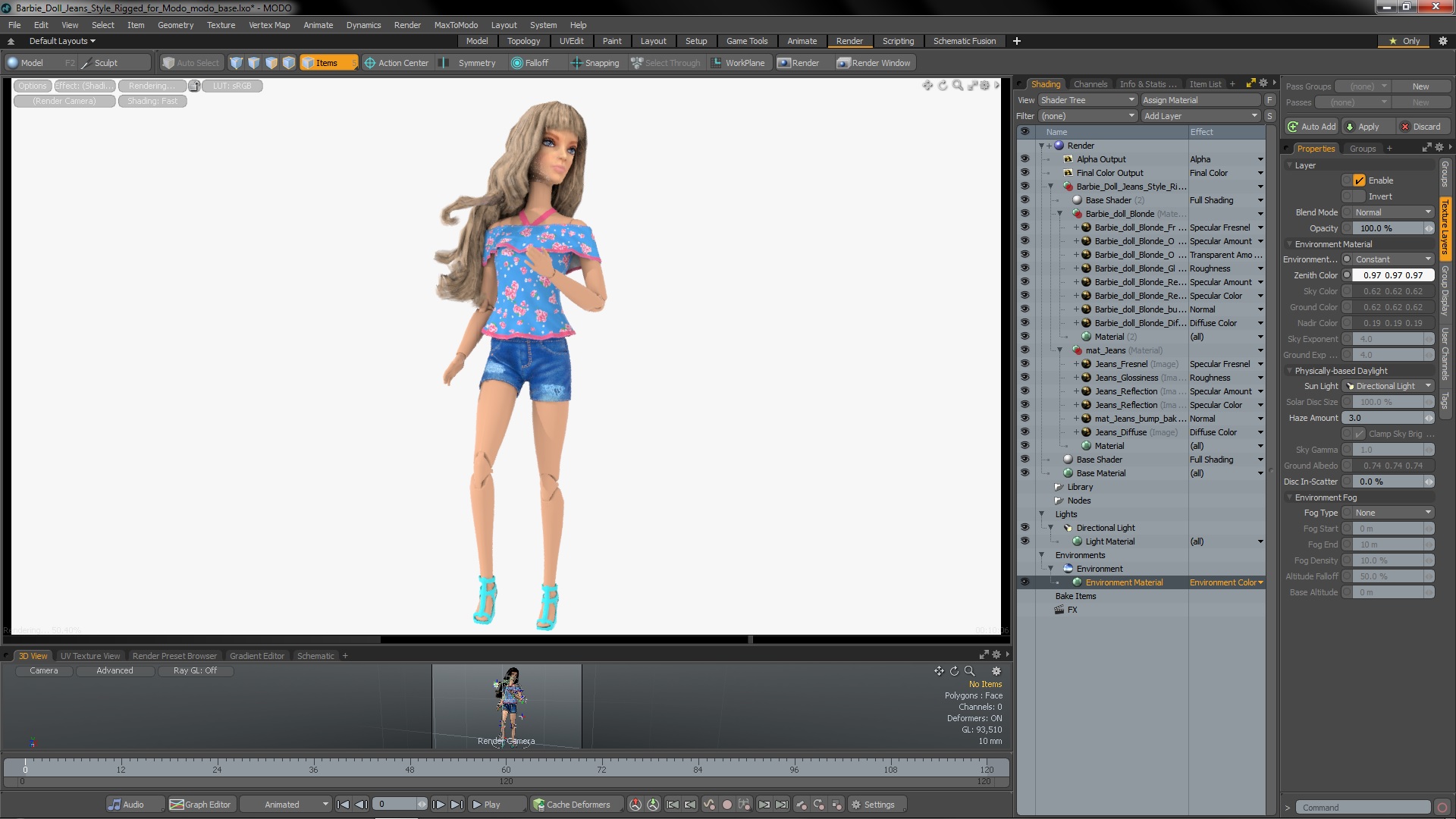
Task: Collapse the Lights section
Action: click(1042, 514)
